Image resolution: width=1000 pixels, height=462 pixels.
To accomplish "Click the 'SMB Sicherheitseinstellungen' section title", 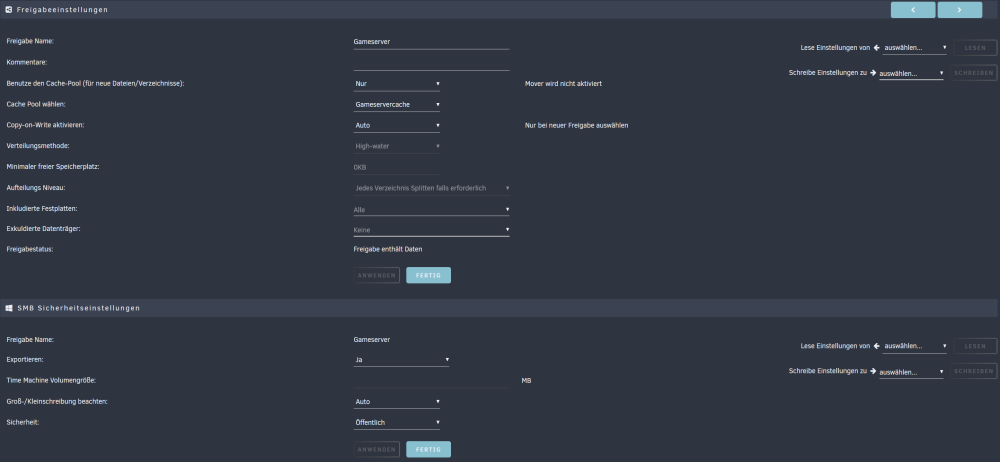I will (78, 308).
